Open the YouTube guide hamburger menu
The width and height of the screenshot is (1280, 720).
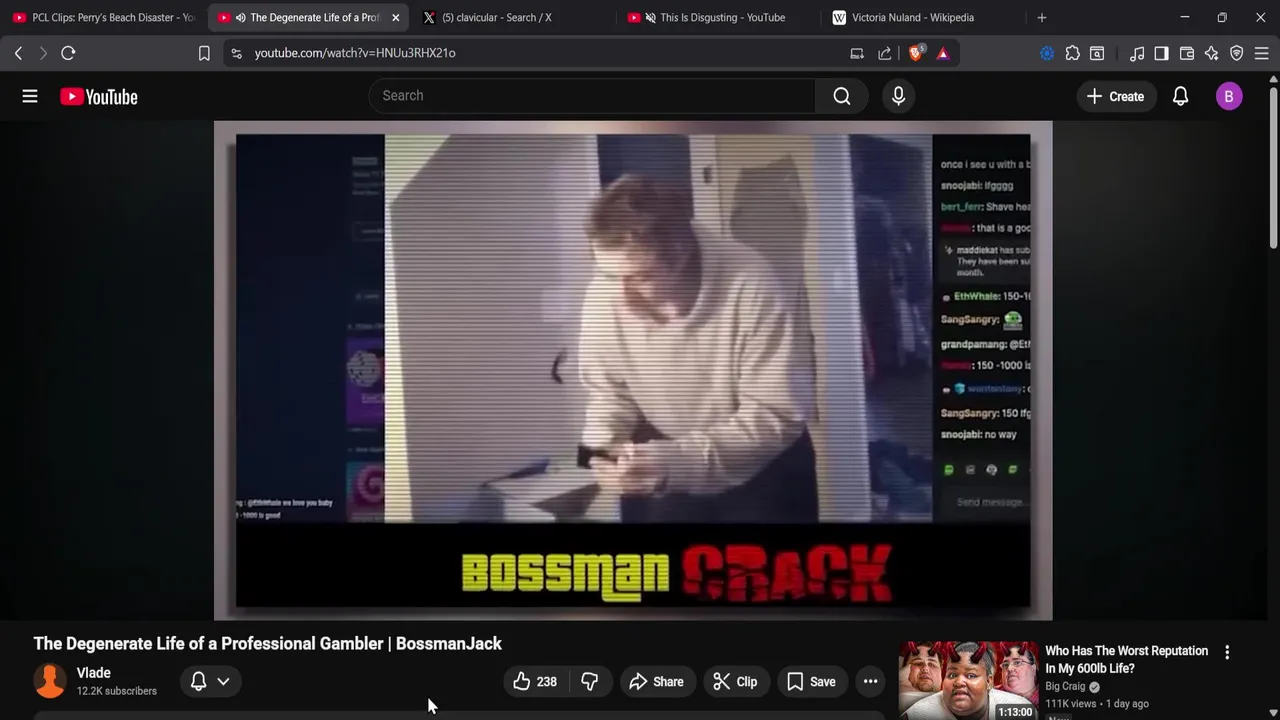coord(30,96)
